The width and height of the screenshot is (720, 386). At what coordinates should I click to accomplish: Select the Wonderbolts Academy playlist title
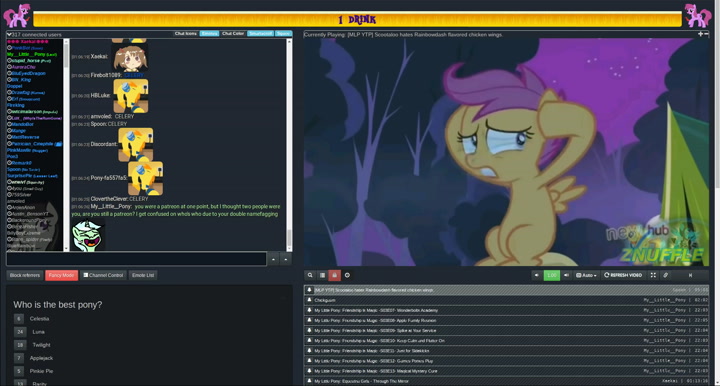[376, 310]
